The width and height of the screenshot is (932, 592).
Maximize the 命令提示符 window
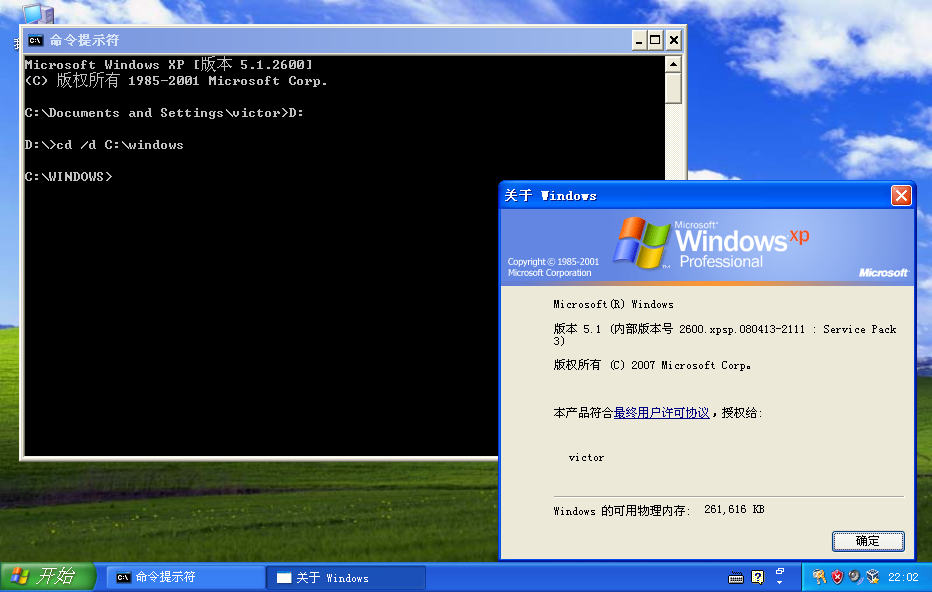click(655, 40)
